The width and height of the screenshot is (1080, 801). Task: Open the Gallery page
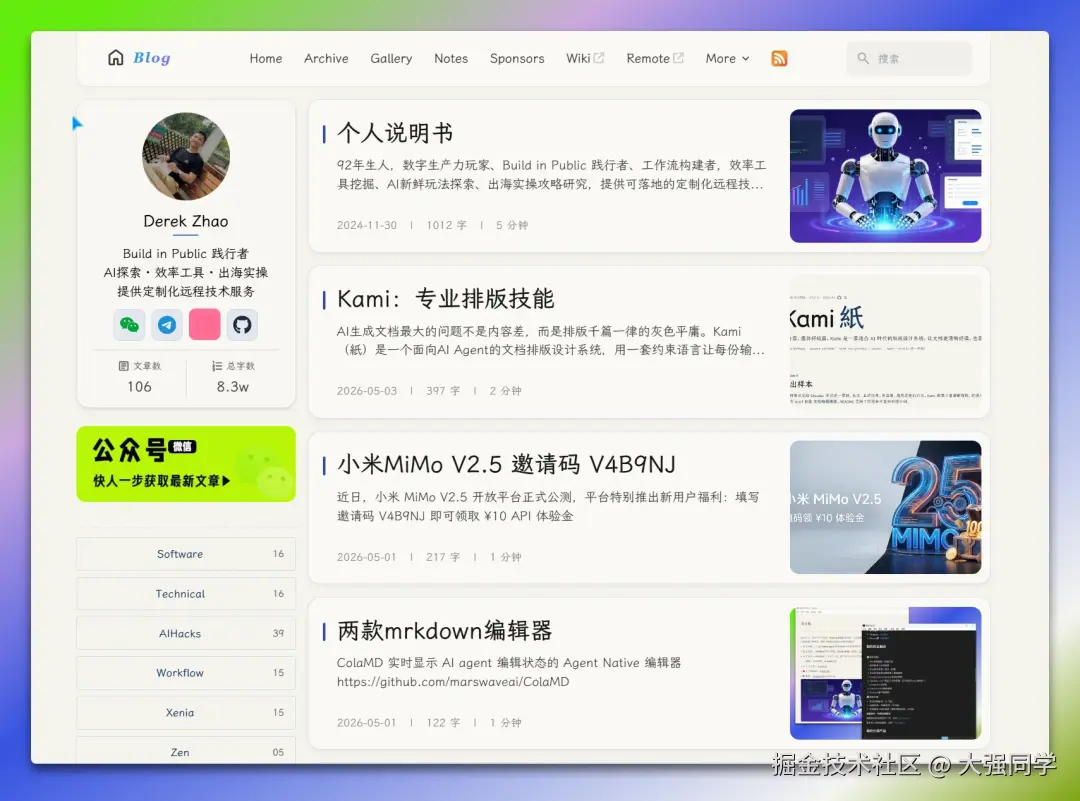(391, 59)
